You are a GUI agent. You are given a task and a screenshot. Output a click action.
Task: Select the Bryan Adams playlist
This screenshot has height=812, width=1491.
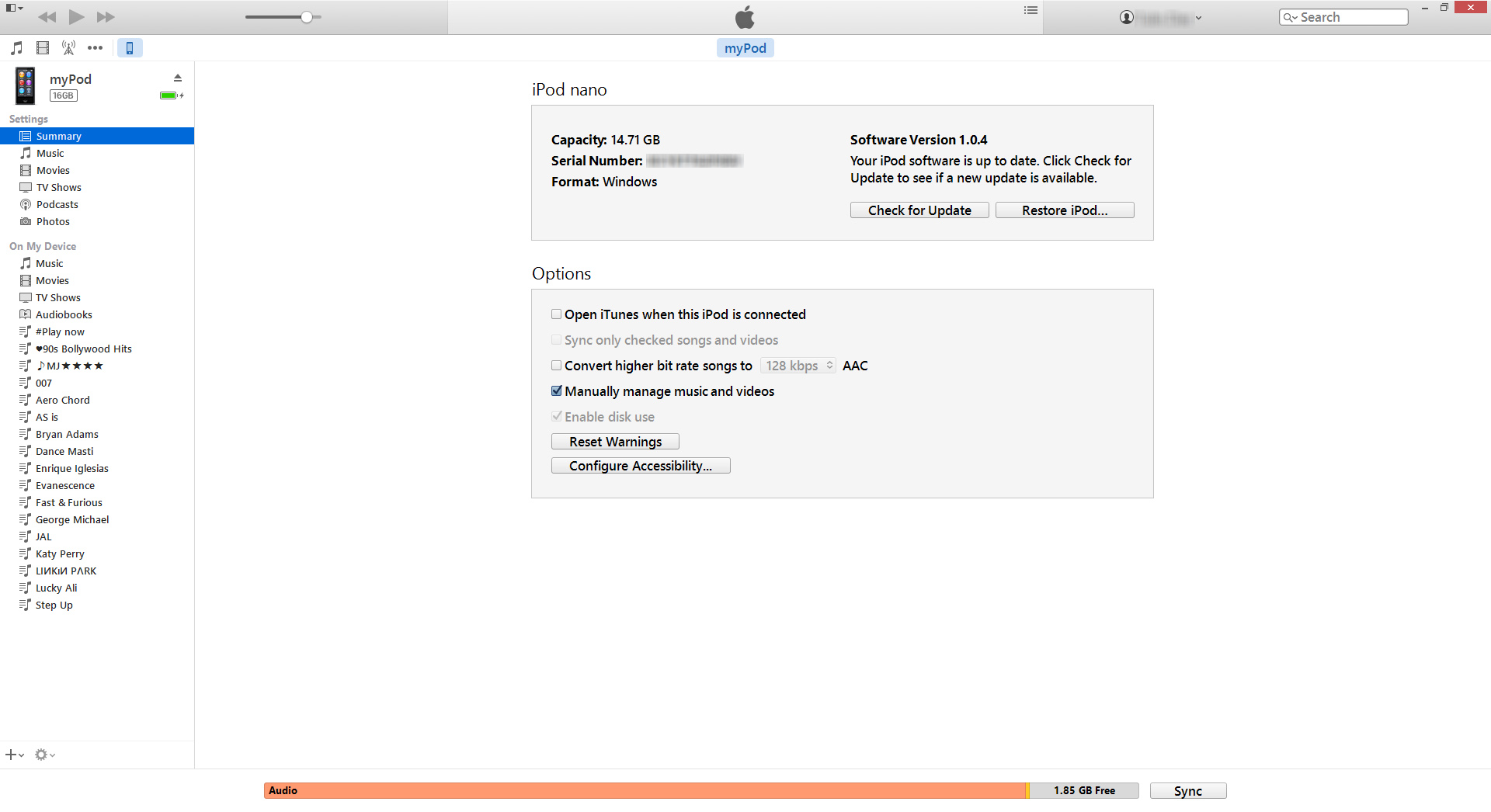[x=97, y=434]
